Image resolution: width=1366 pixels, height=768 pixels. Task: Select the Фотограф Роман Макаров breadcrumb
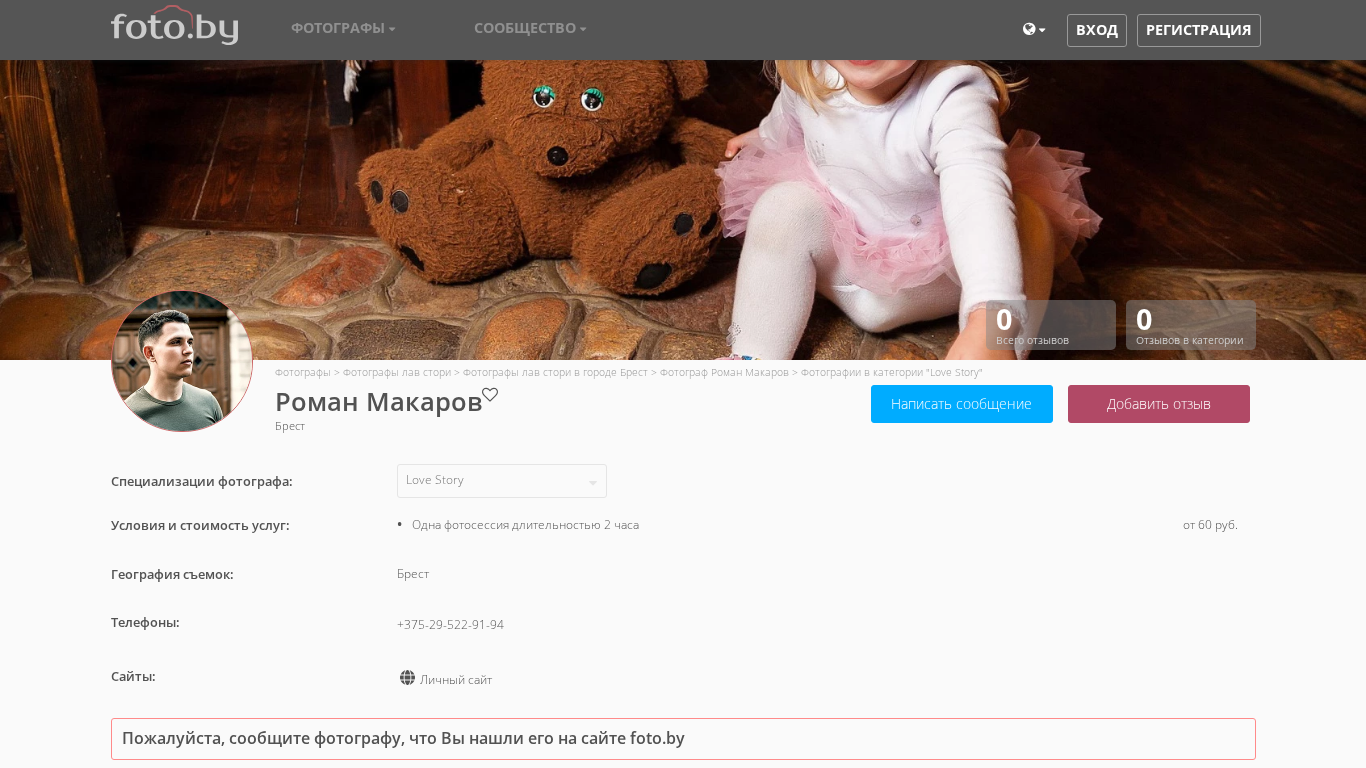[x=724, y=372]
